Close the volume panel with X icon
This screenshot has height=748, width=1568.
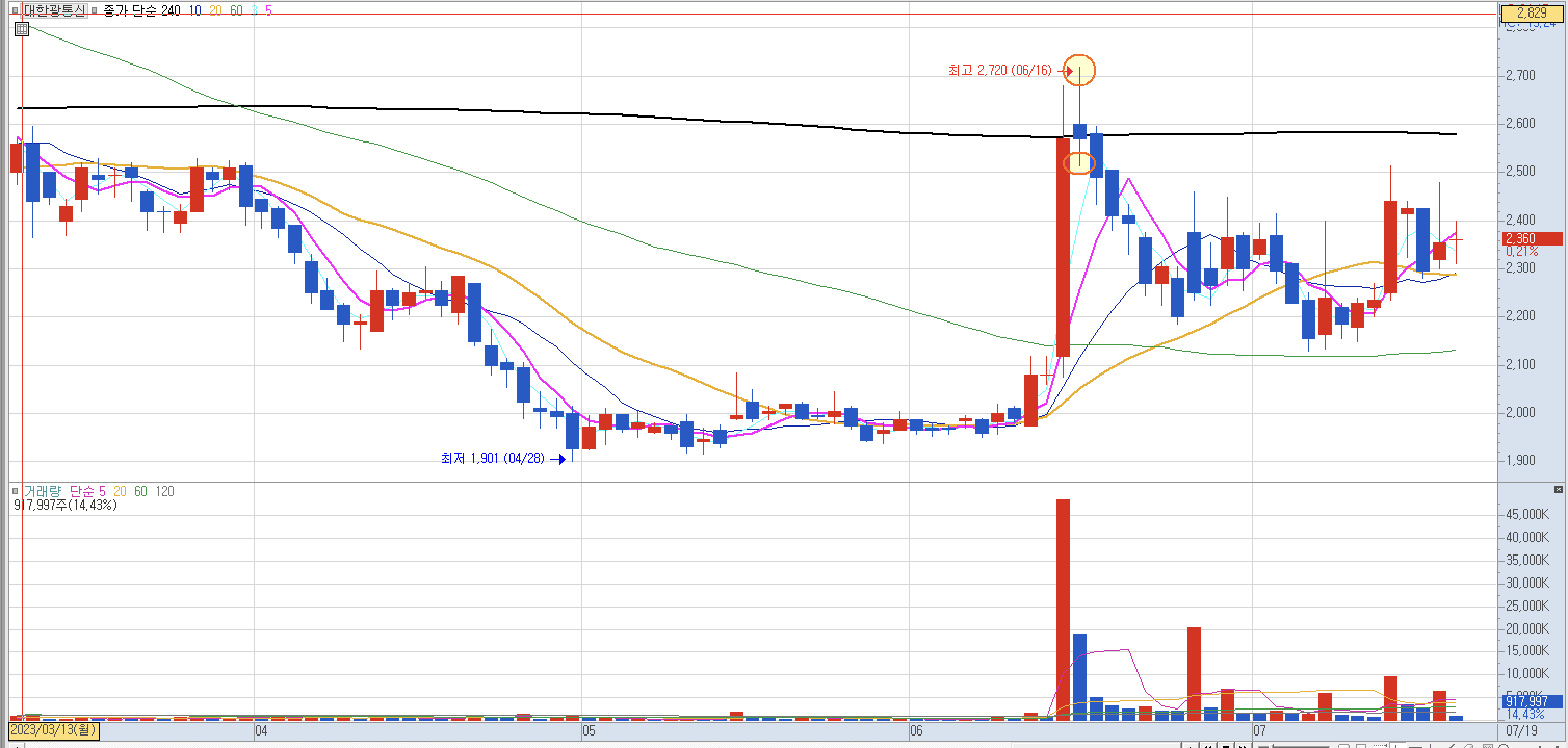[1558, 489]
